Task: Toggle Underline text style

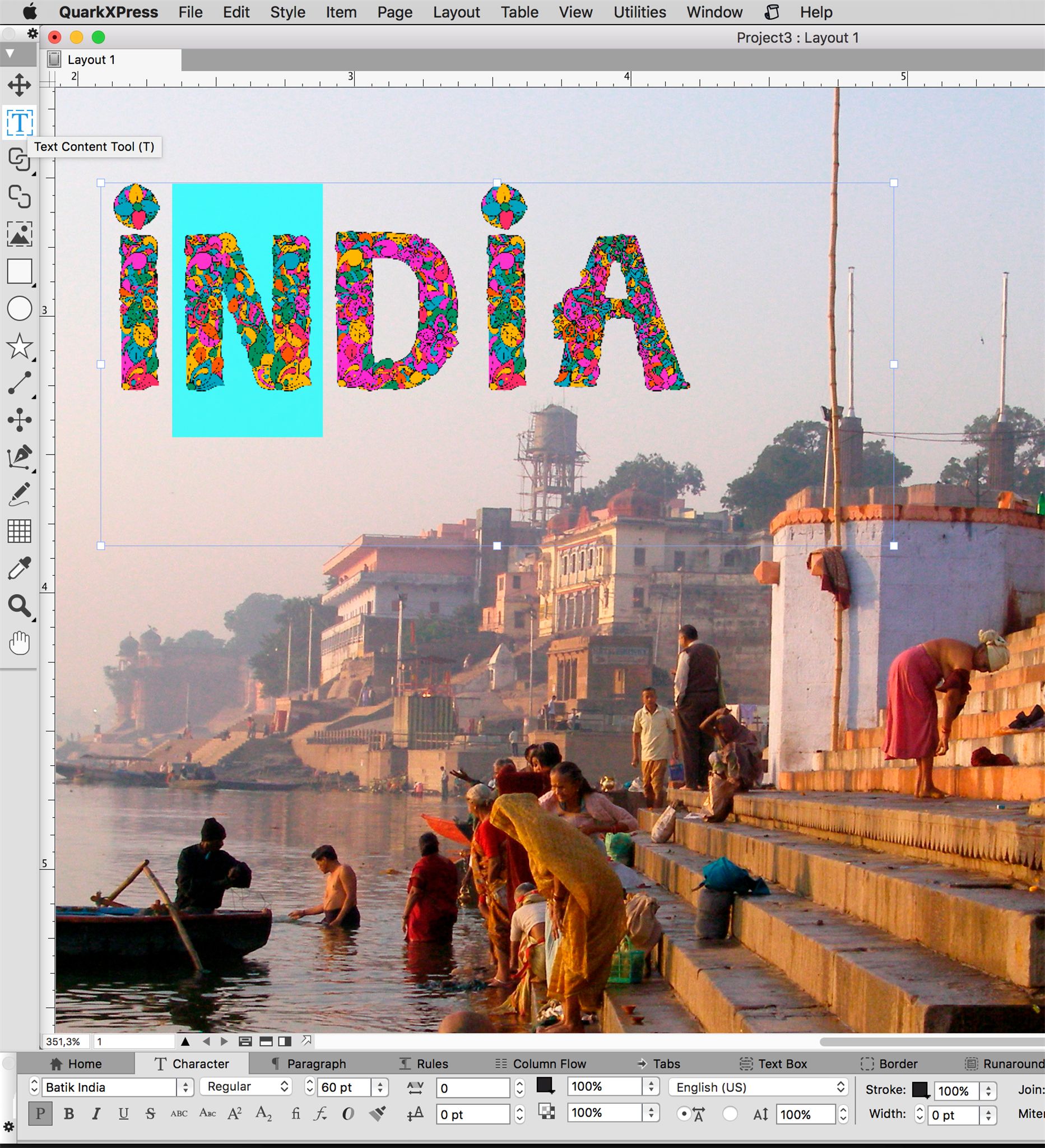Action: pyautogui.click(x=123, y=1113)
